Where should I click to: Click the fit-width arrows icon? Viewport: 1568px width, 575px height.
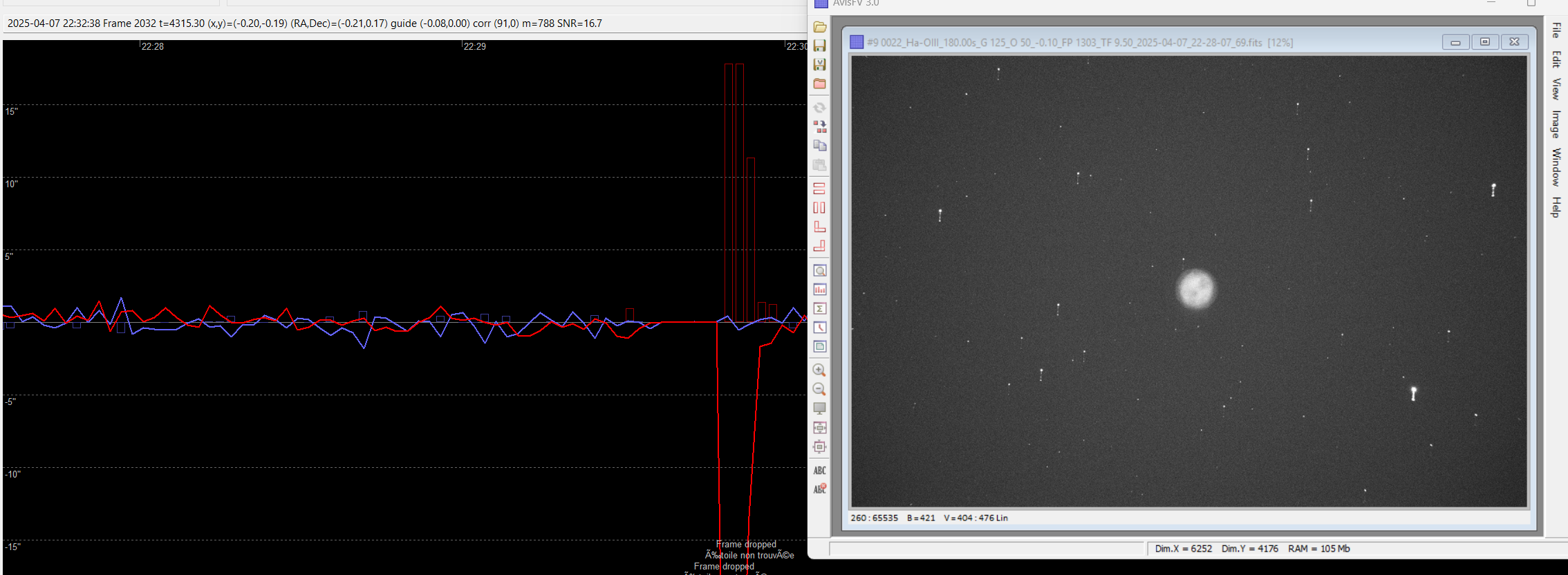819,428
